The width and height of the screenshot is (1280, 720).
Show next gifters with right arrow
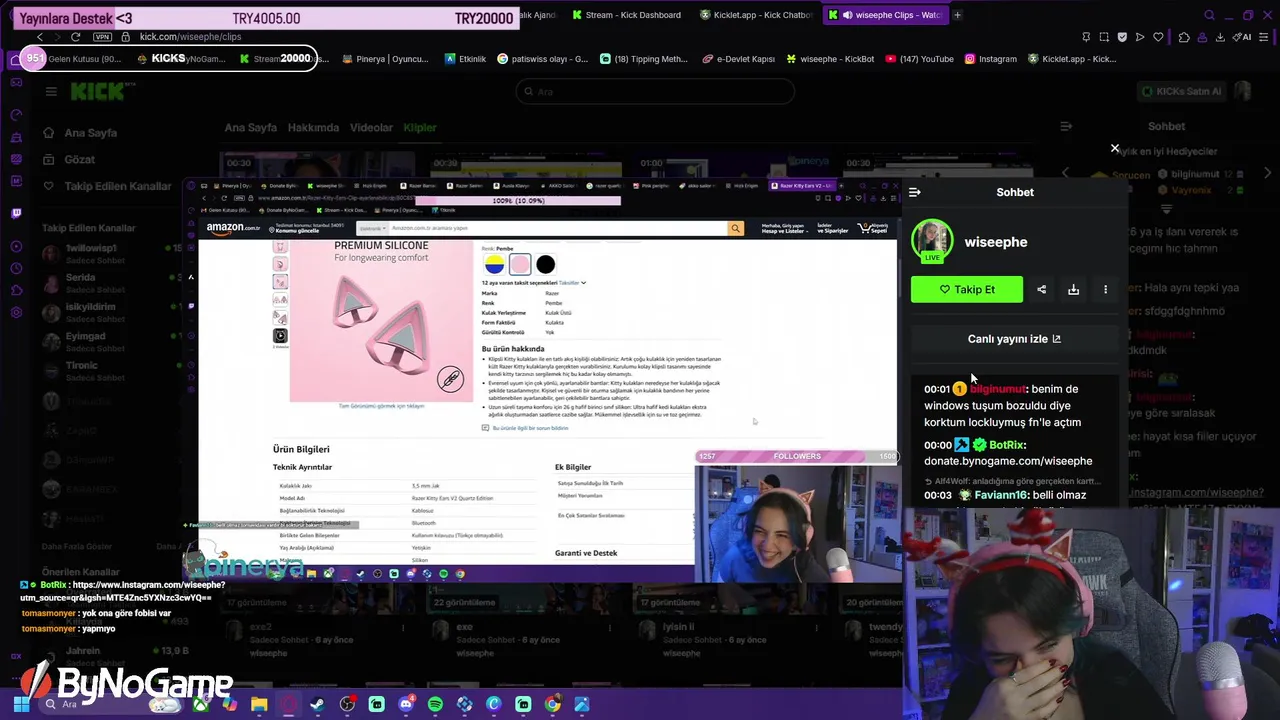(1268, 173)
